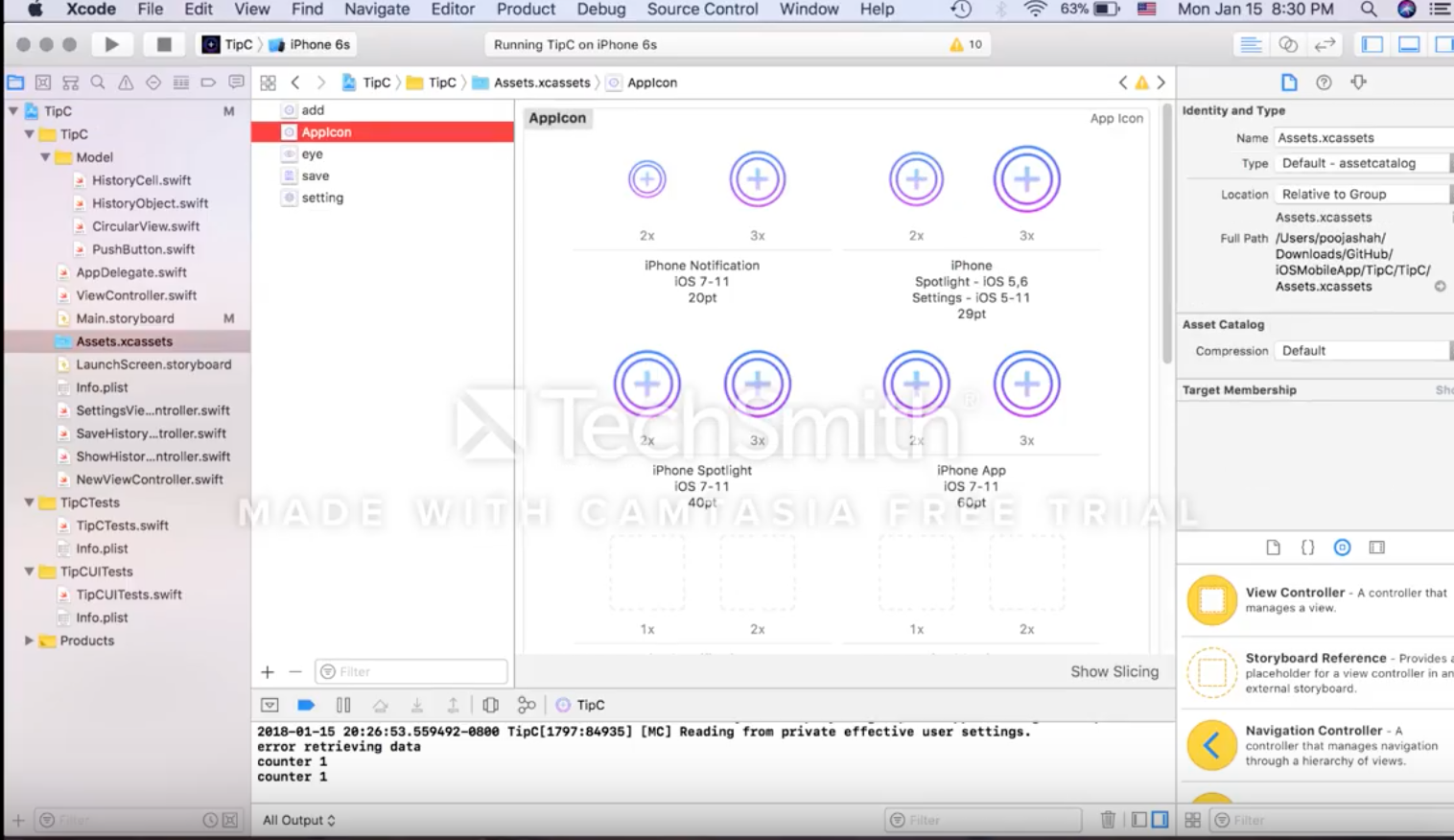Pause program execution in debug bar

343,705
